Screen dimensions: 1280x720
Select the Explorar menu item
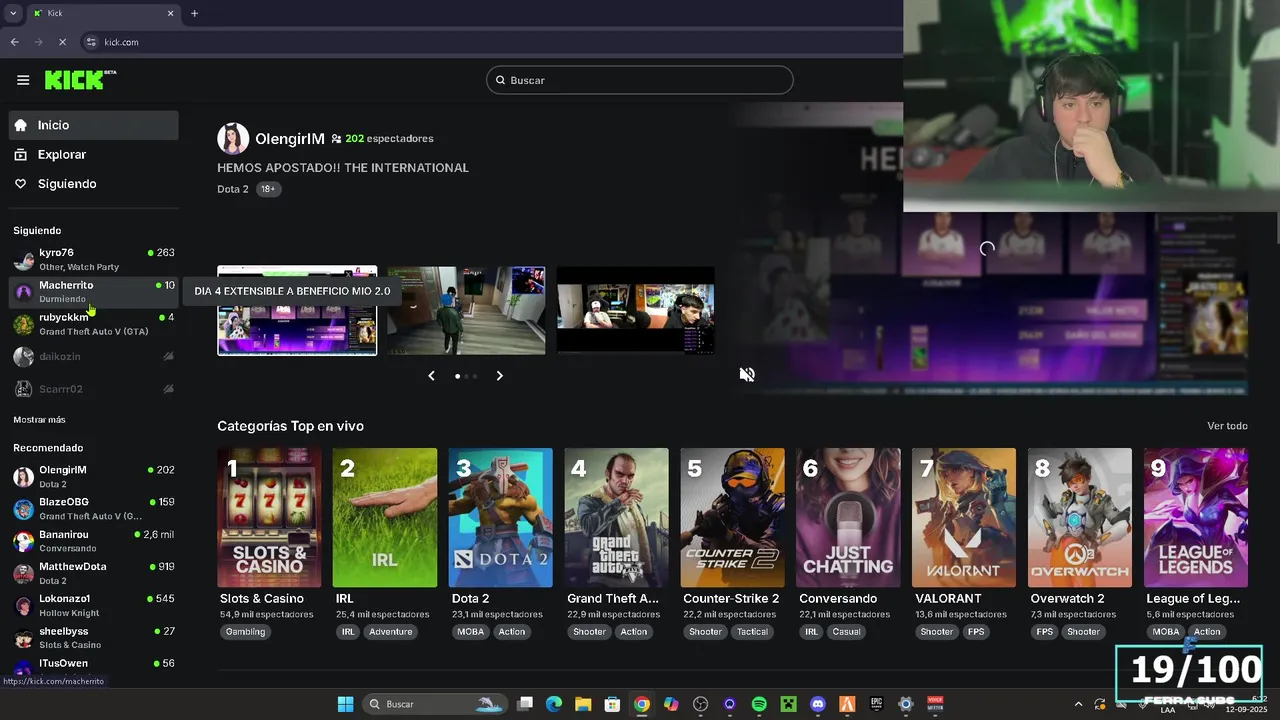pos(94,155)
